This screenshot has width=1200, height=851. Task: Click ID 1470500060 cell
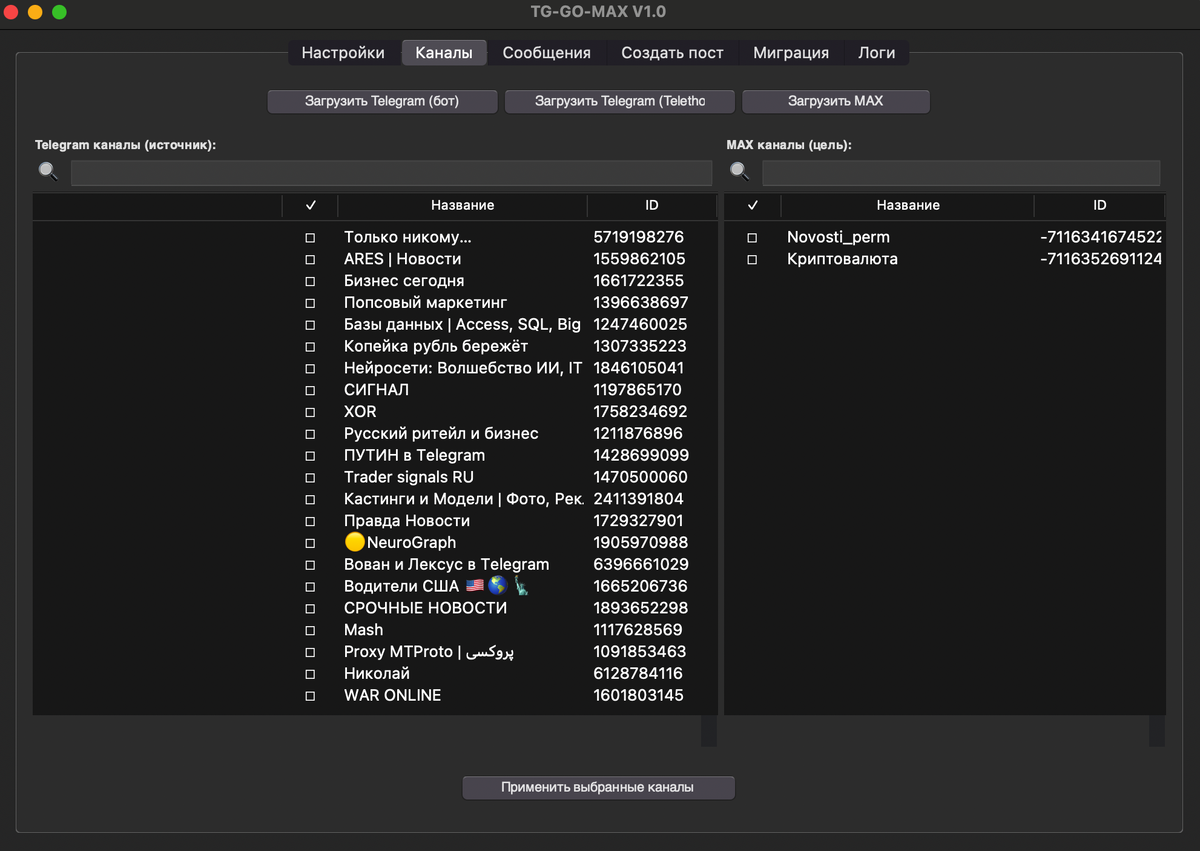pos(641,478)
